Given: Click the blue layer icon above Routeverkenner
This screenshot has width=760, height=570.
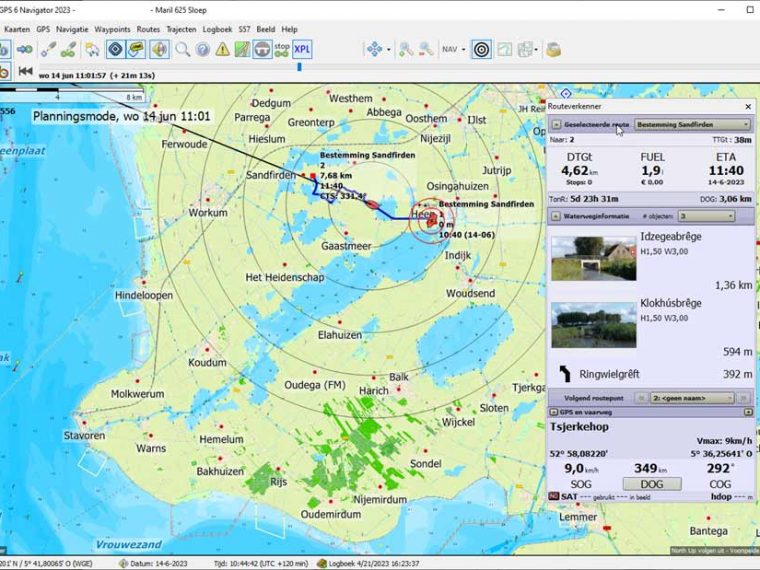Looking at the screenshot, I should [x=566, y=93].
